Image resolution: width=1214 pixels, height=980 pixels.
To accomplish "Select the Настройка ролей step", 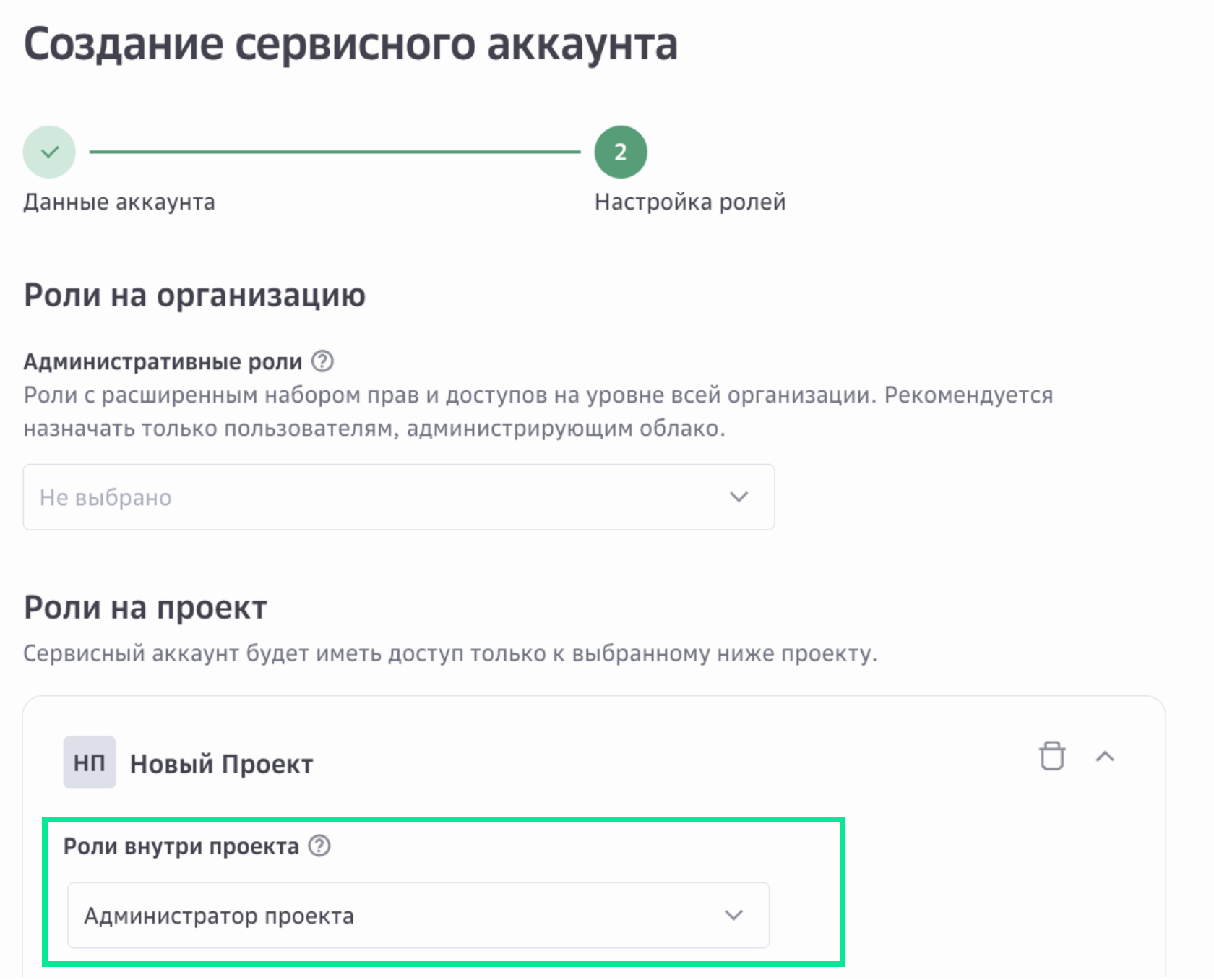I will click(x=689, y=202).
